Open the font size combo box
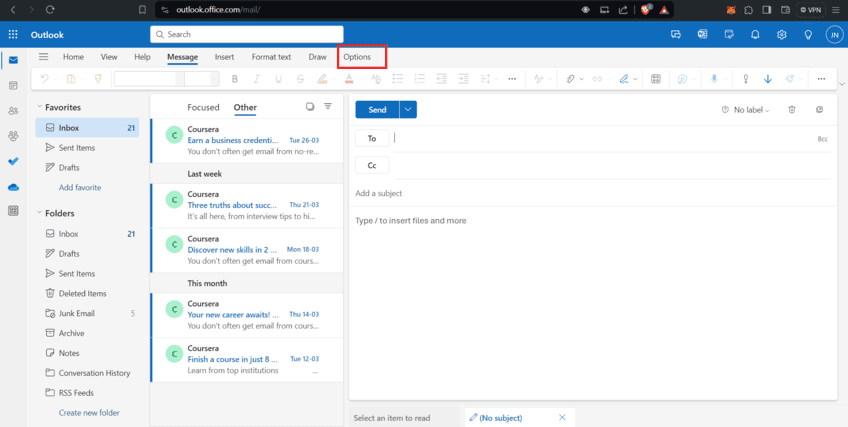 202,79
